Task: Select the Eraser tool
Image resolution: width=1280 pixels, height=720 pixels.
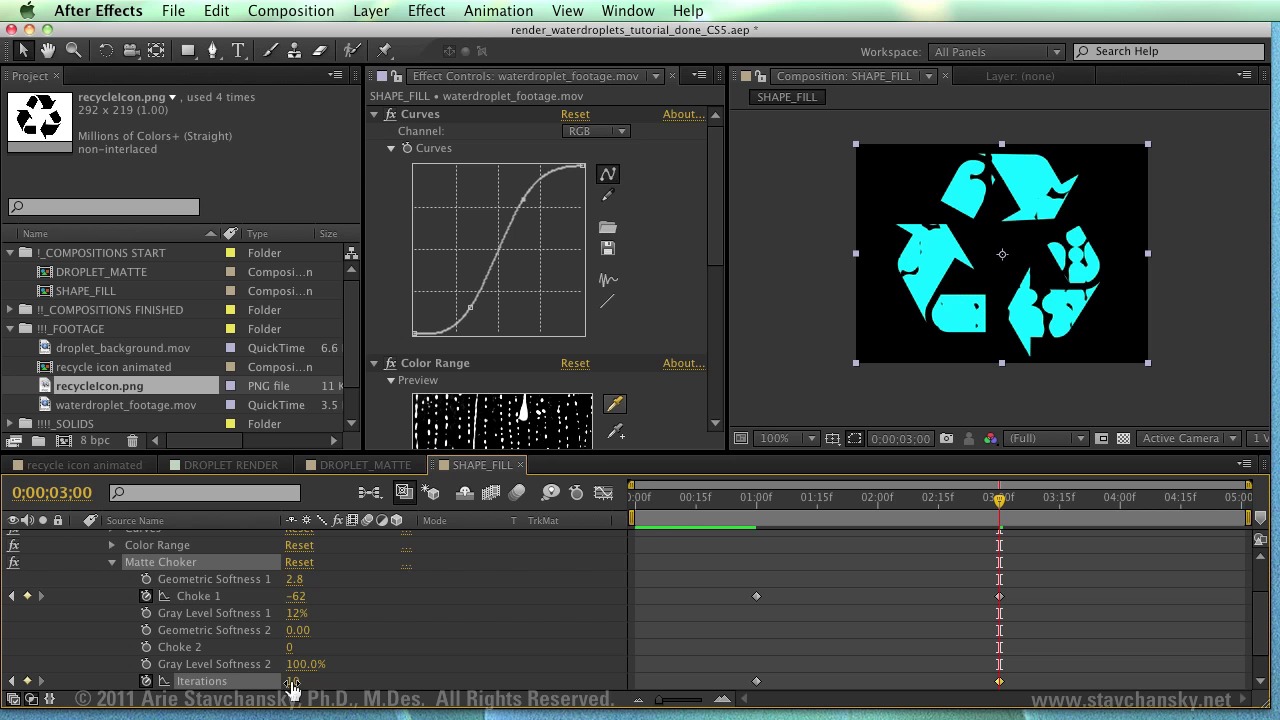Action: coord(320,50)
